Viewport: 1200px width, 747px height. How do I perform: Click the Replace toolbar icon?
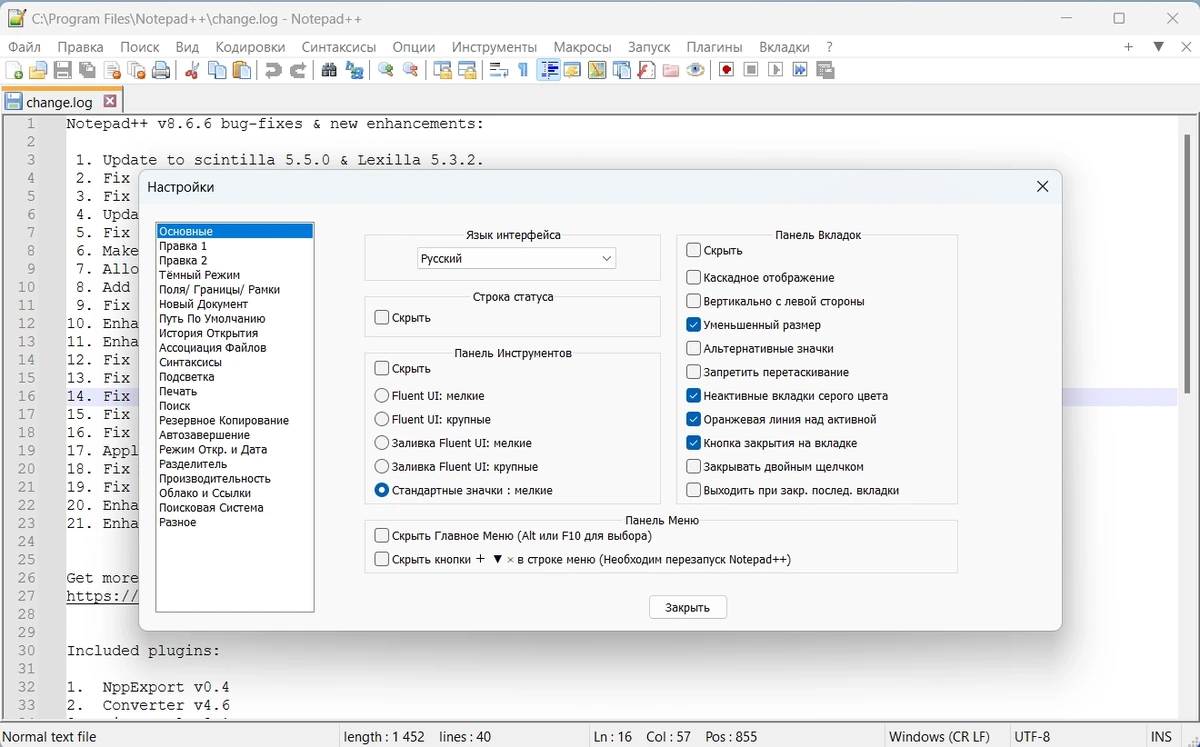click(x=354, y=70)
